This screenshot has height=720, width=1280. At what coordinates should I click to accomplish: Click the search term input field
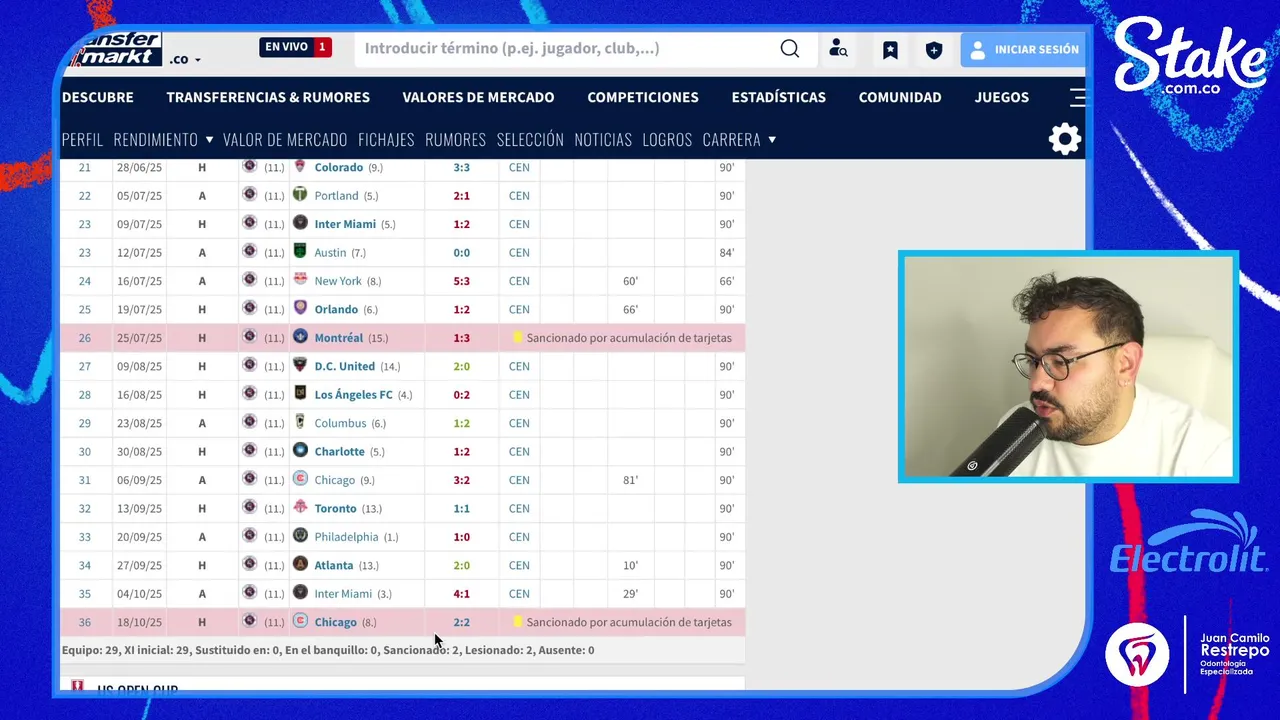[x=565, y=49]
